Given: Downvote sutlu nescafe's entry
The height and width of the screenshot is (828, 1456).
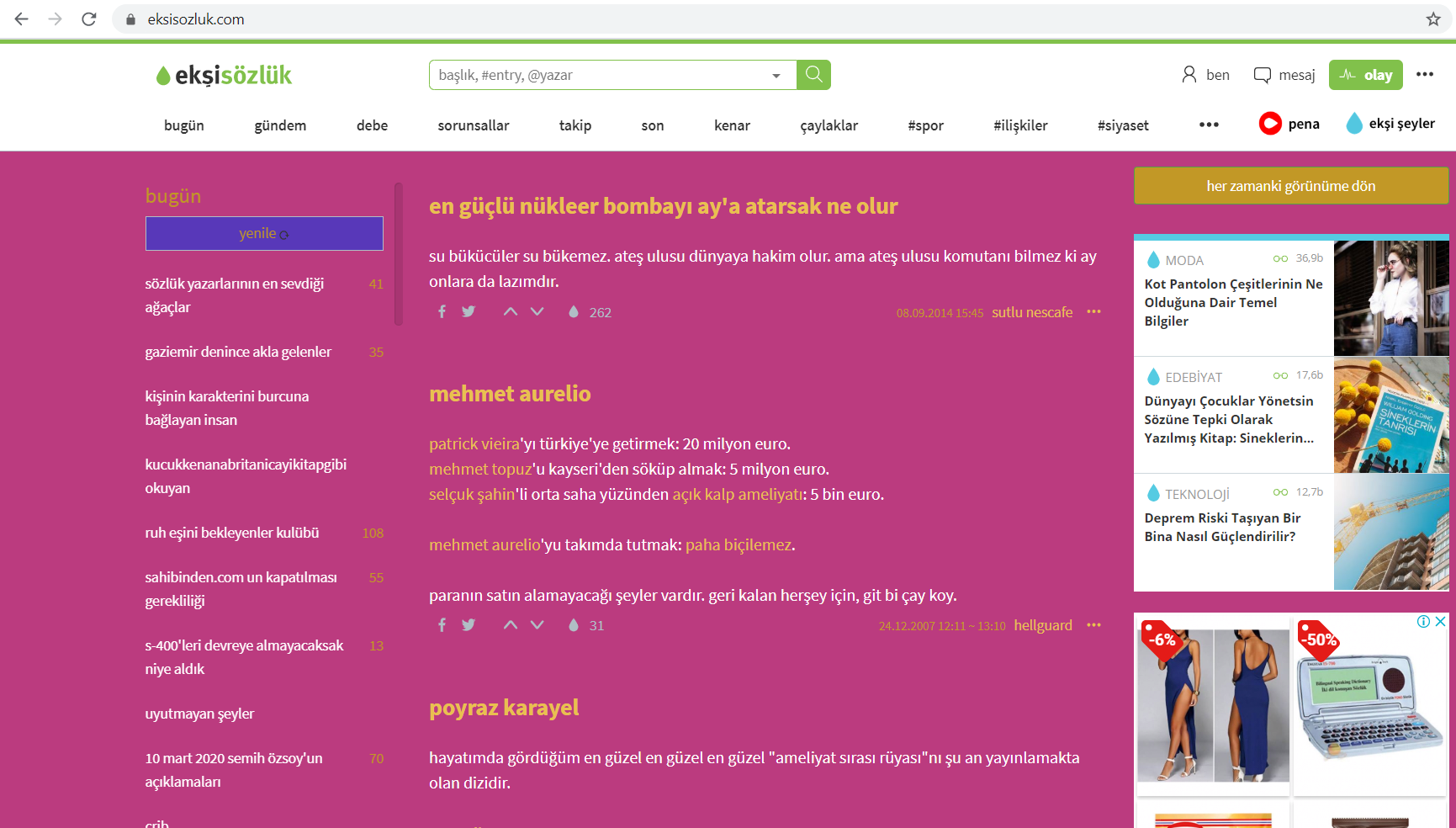Looking at the screenshot, I should click(x=537, y=312).
